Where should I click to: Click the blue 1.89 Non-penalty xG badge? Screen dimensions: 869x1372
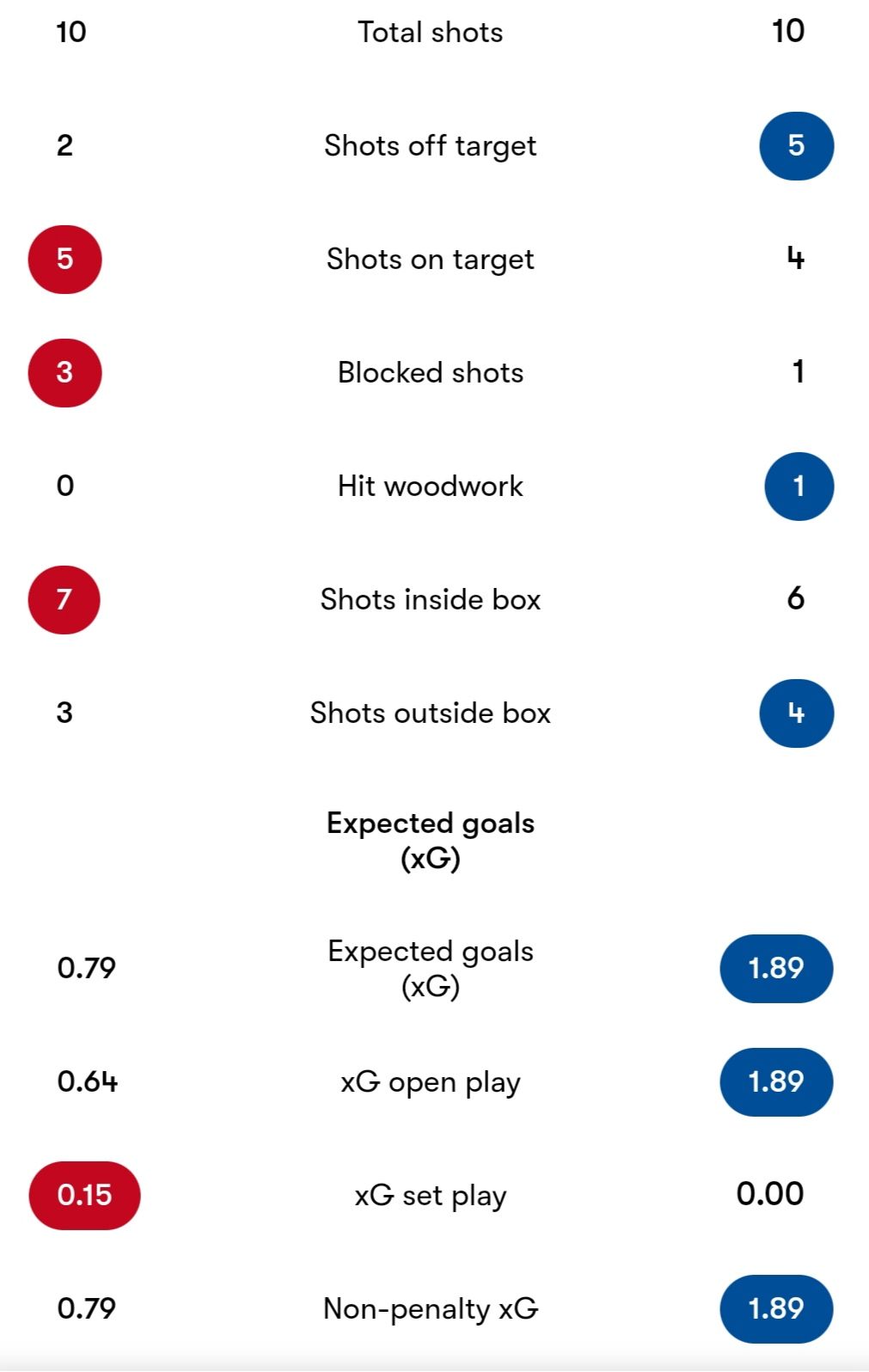(x=776, y=1308)
